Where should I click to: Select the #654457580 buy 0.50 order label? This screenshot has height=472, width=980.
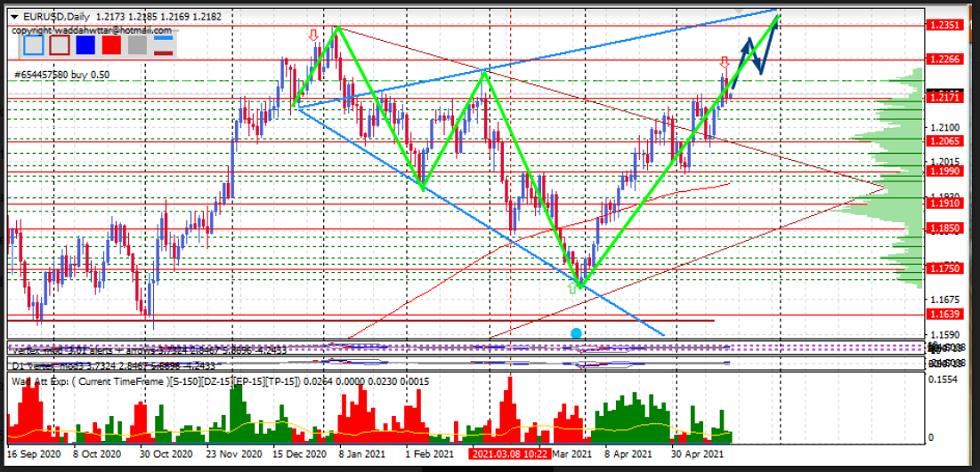click(62, 74)
